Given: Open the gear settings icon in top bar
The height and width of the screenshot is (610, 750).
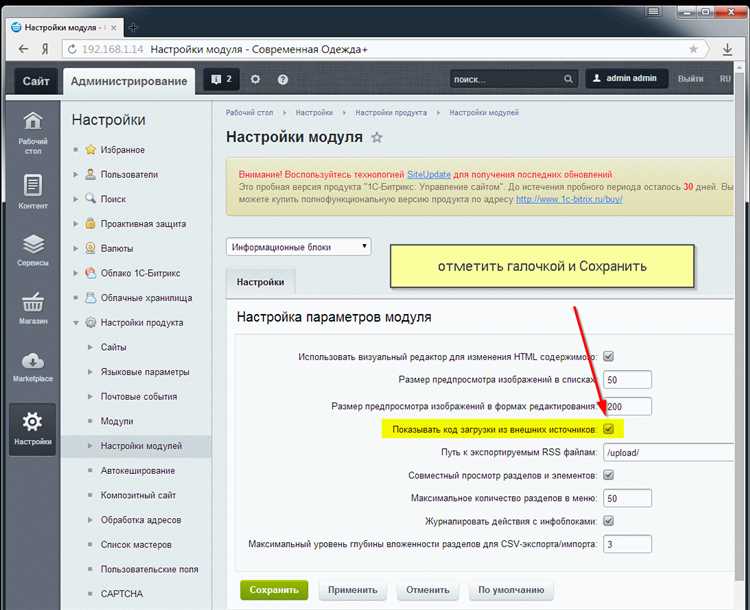Looking at the screenshot, I should pos(255,79).
